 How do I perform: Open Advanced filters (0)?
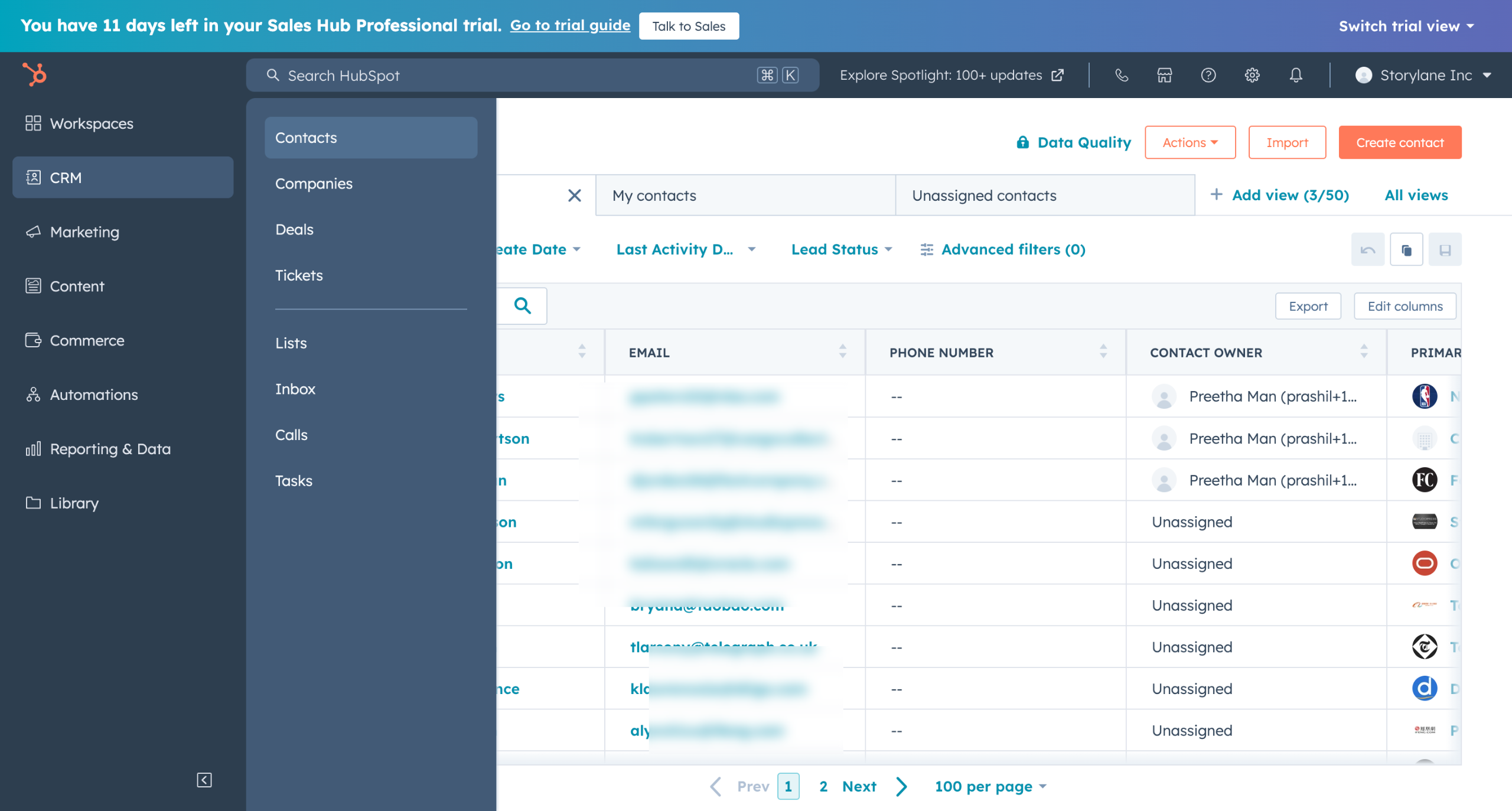point(1003,249)
